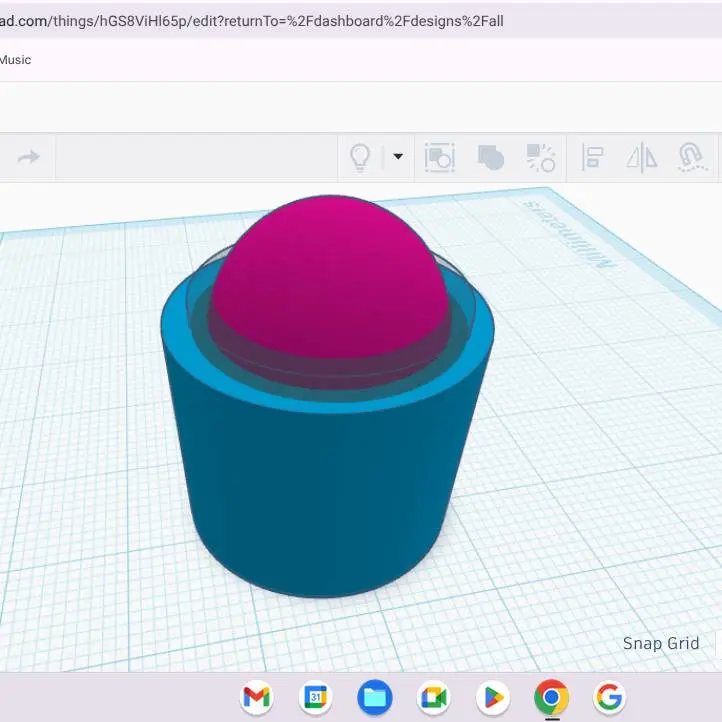This screenshot has width=722, height=722.
Task: Click the Ungroup separated-shapes icon
Action: [541, 157]
